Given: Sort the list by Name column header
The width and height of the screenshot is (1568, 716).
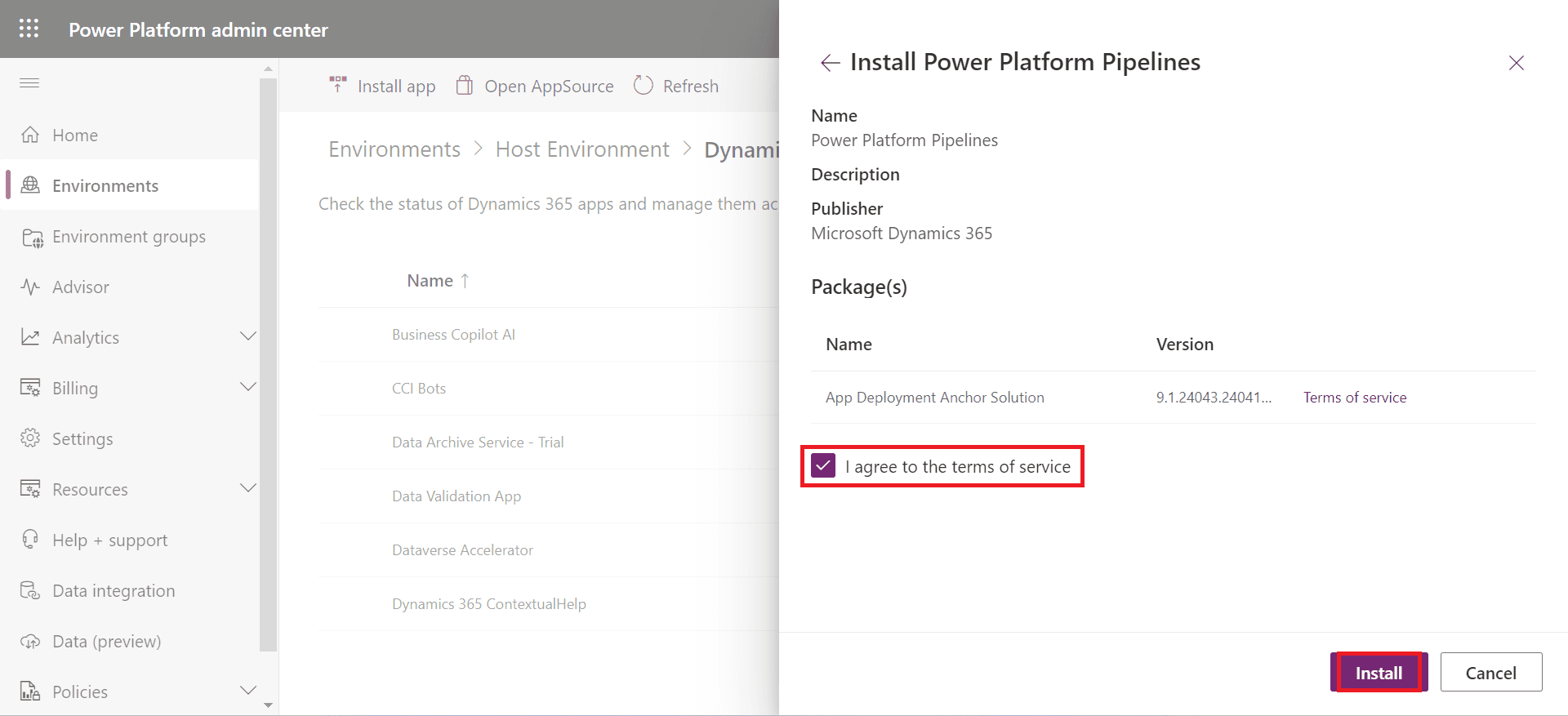Looking at the screenshot, I should click(x=430, y=281).
